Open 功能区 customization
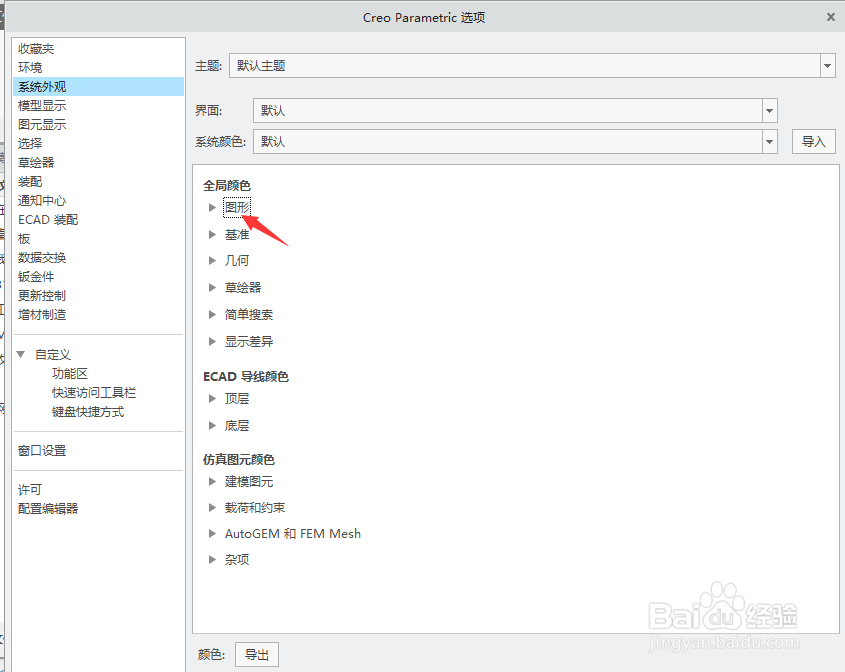The height and width of the screenshot is (672, 845). pyautogui.click(x=70, y=373)
